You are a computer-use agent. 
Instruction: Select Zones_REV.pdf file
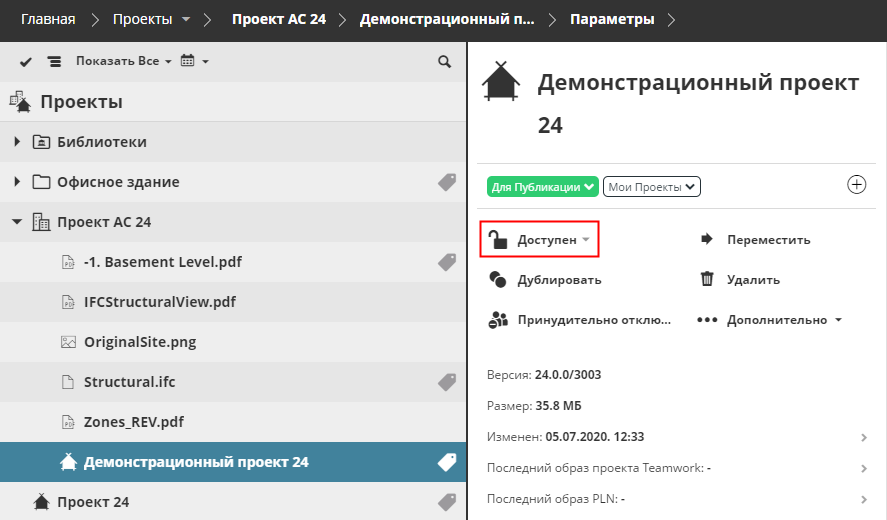click(134, 422)
